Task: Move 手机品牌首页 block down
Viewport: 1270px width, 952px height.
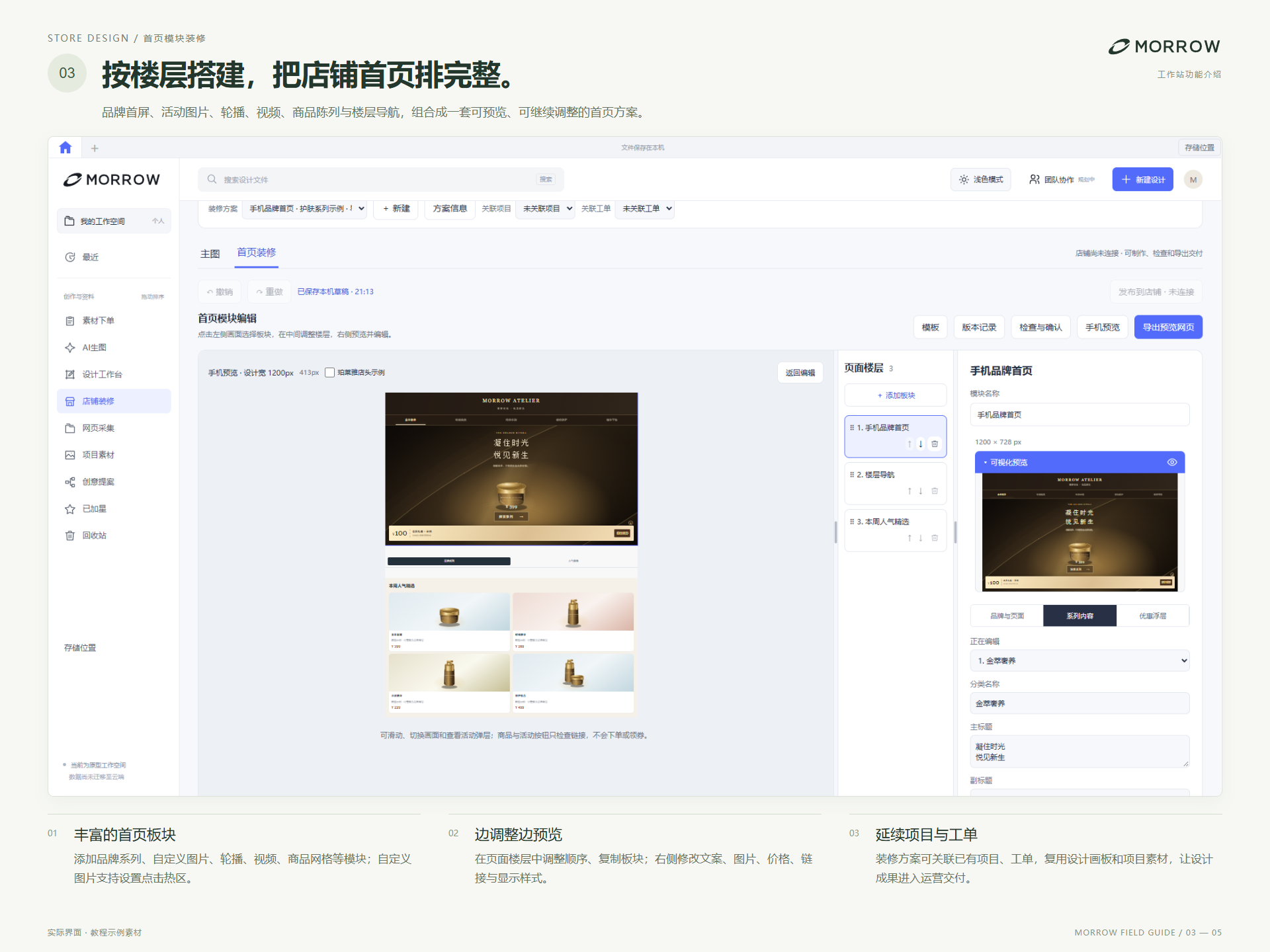Action: (920, 444)
